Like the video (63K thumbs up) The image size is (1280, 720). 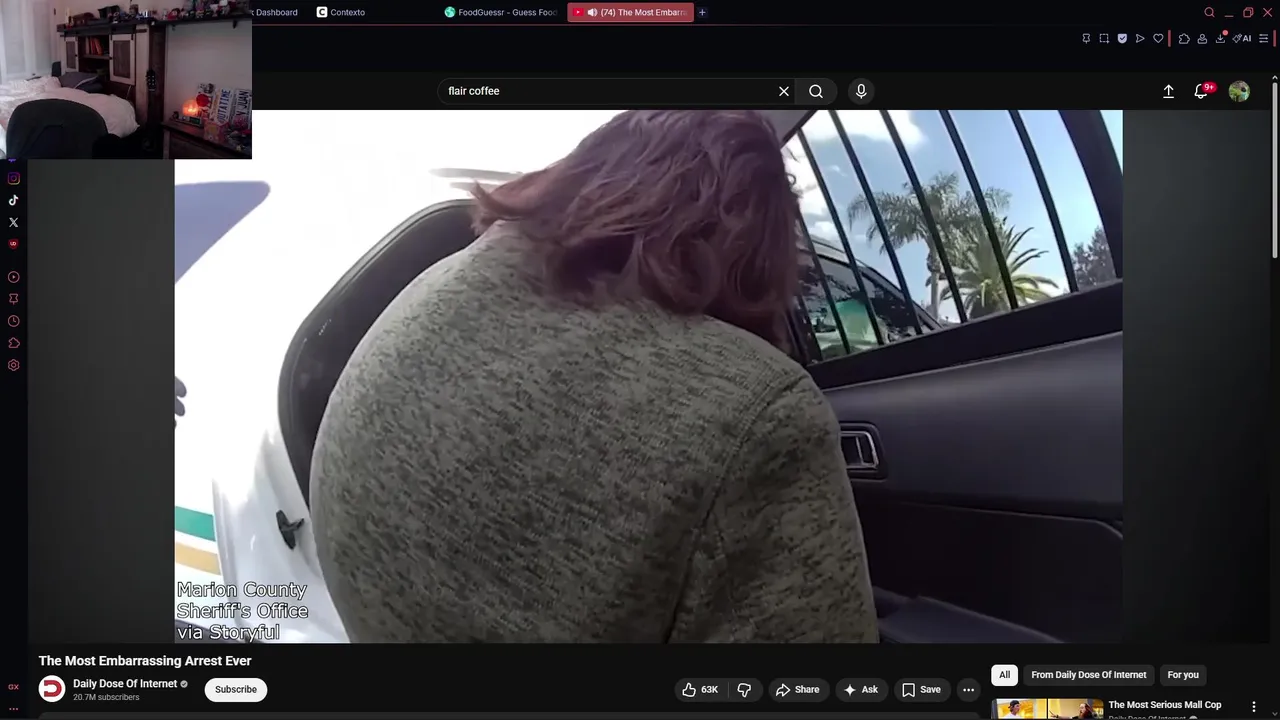tap(700, 690)
